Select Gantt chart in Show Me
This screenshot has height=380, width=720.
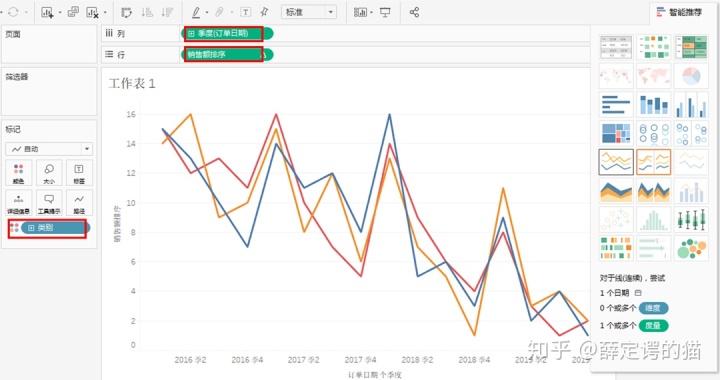(616, 248)
